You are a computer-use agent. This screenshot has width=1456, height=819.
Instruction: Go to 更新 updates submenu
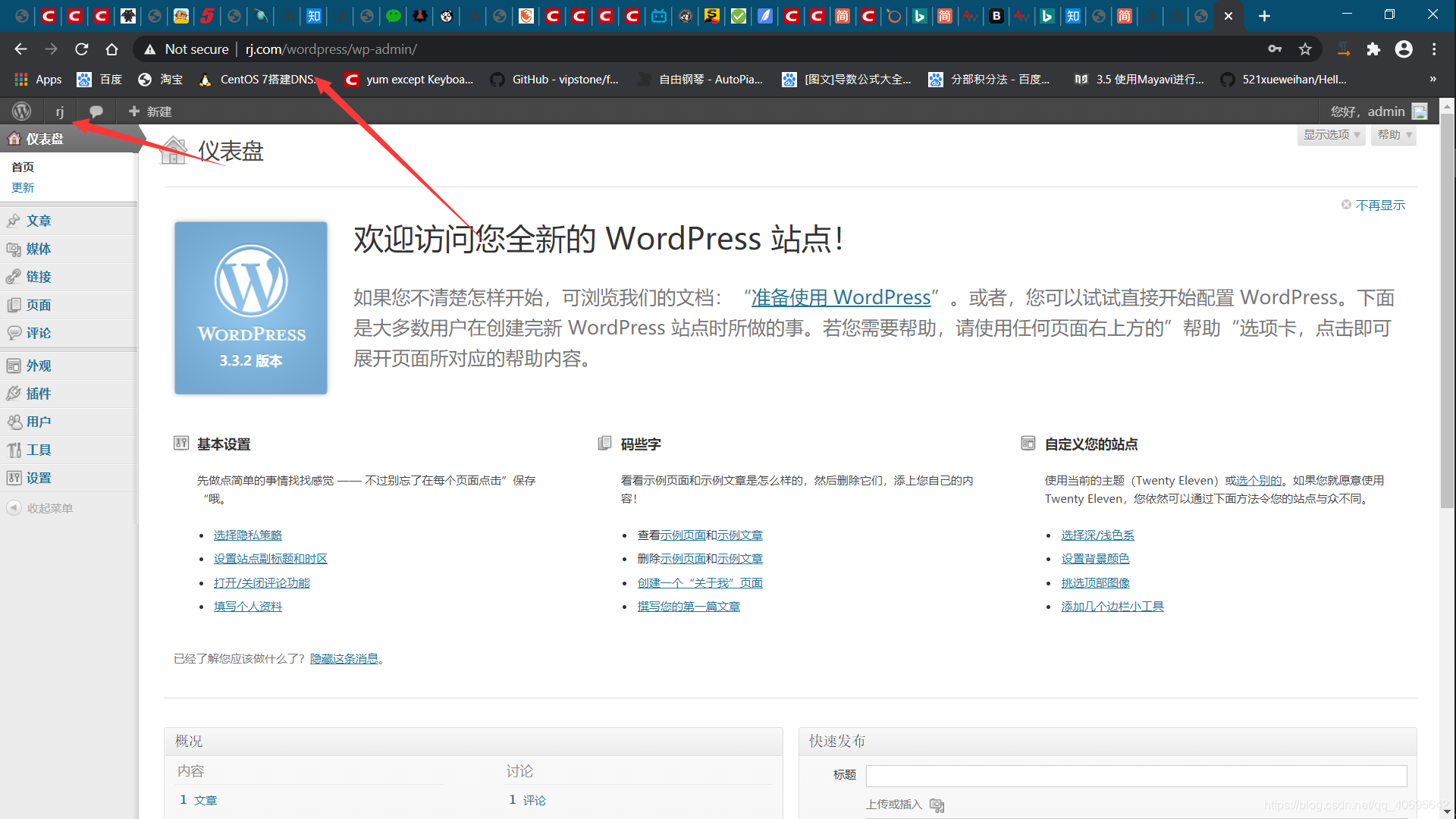point(23,187)
